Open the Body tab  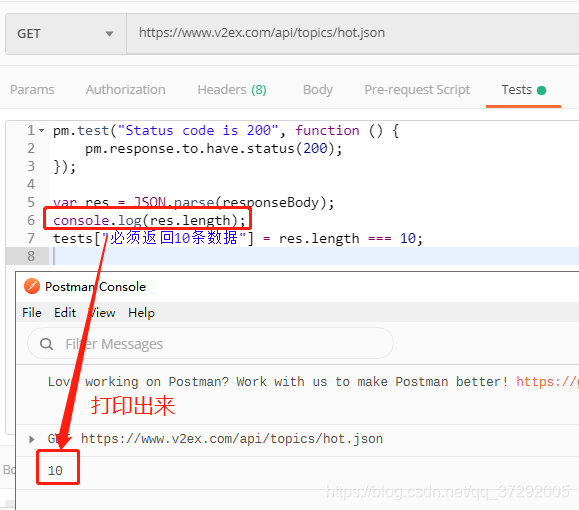(x=318, y=90)
